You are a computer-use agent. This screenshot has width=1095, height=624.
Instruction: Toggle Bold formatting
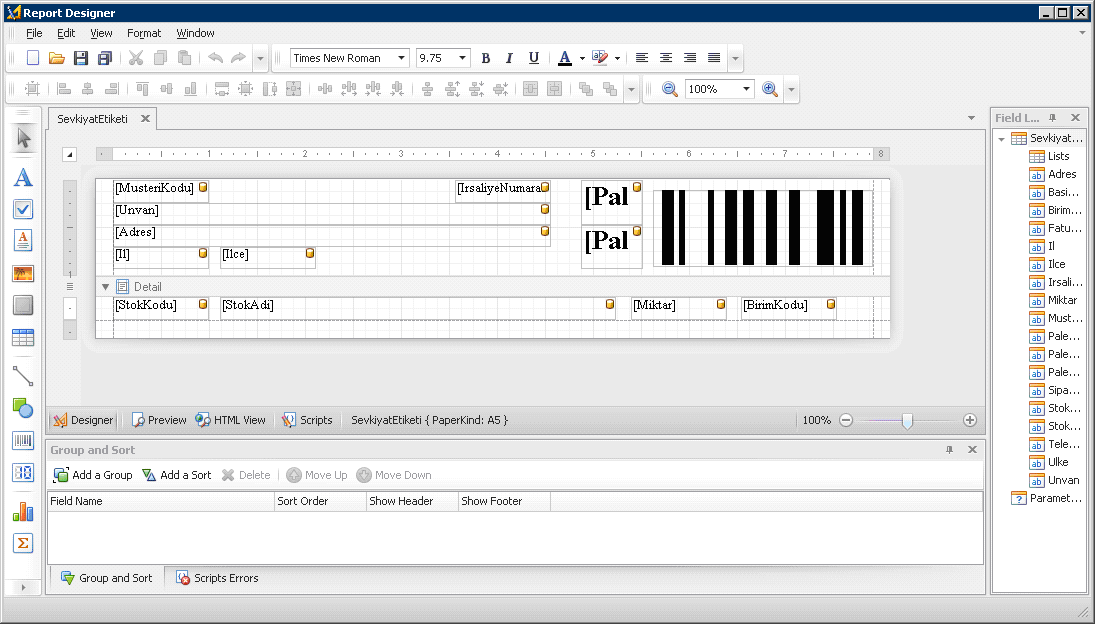click(485, 58)
